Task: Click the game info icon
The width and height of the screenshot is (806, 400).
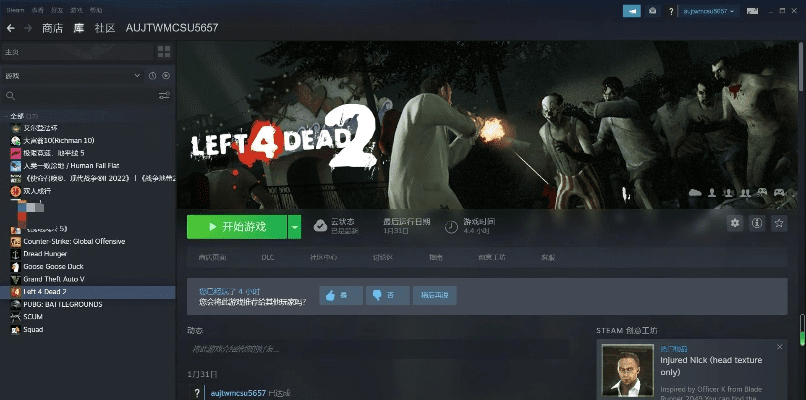Action: click(757, 223)
